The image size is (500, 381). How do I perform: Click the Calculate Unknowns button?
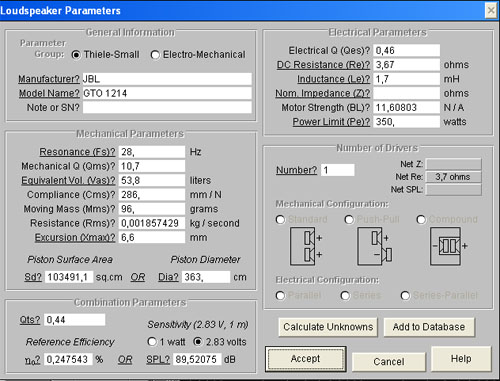pos(328,327)
